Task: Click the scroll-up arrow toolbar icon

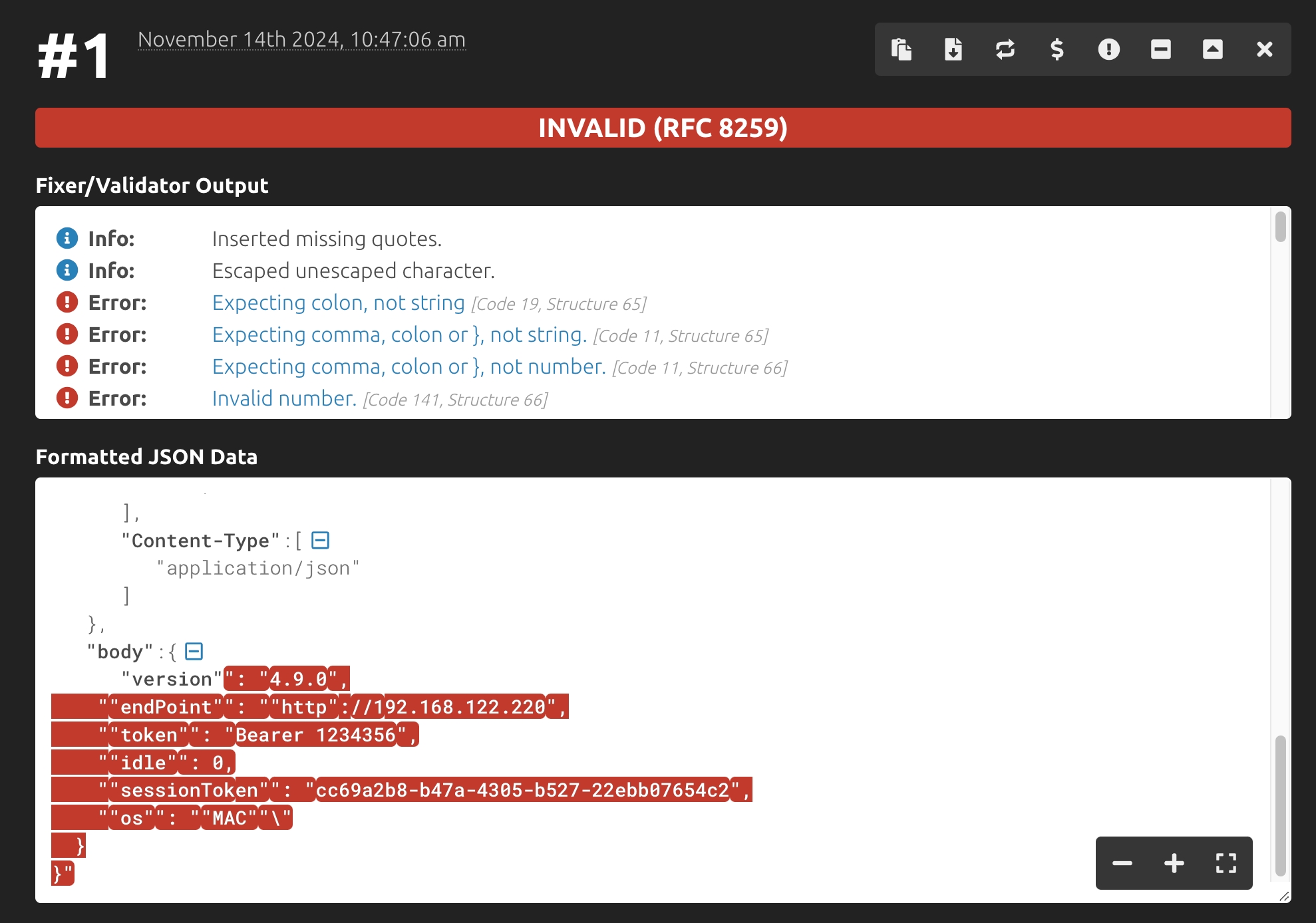Action: pos(1213,49)
